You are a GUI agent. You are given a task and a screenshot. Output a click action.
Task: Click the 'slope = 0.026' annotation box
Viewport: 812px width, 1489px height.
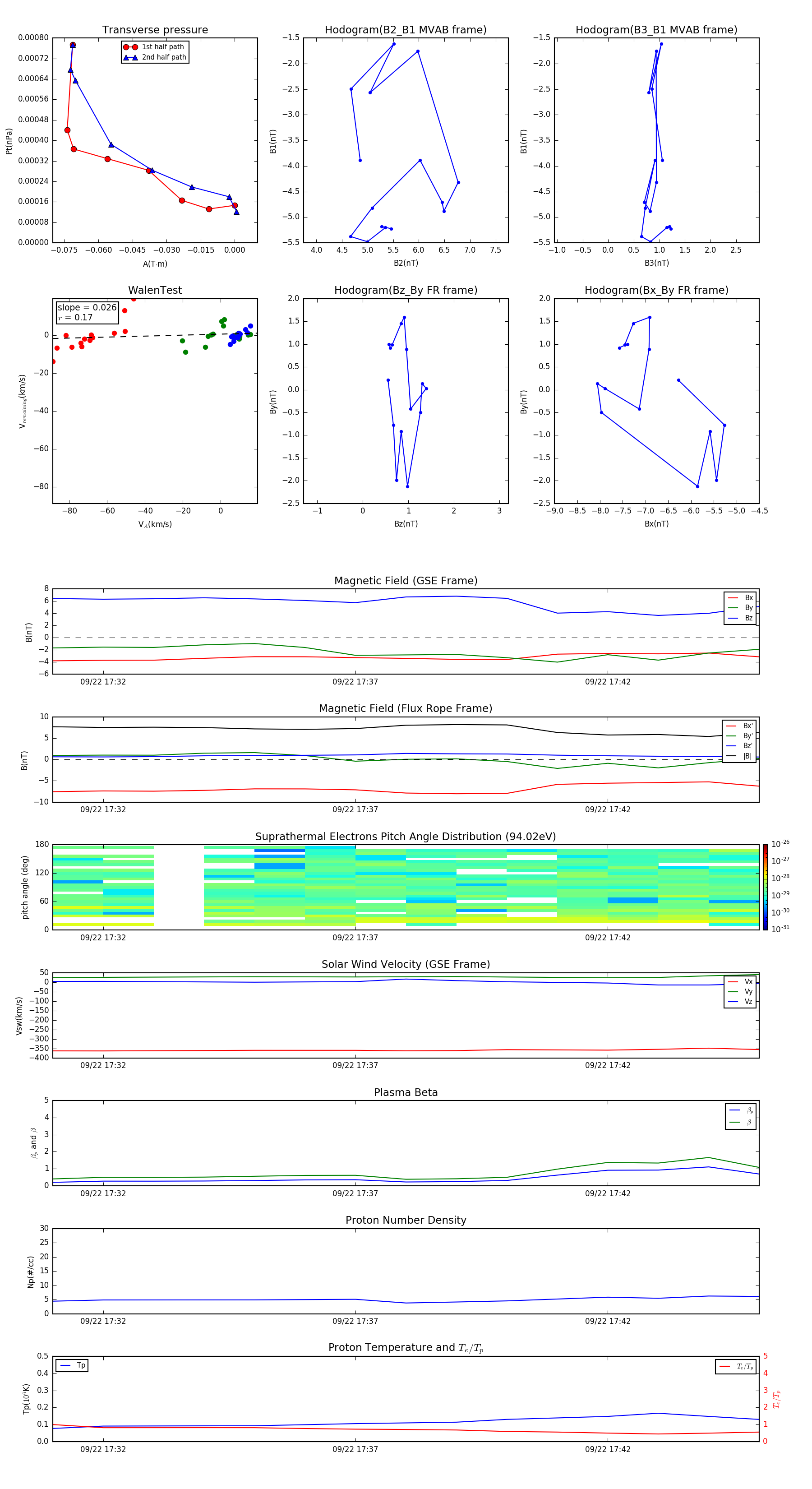click(x=87, y=312)
